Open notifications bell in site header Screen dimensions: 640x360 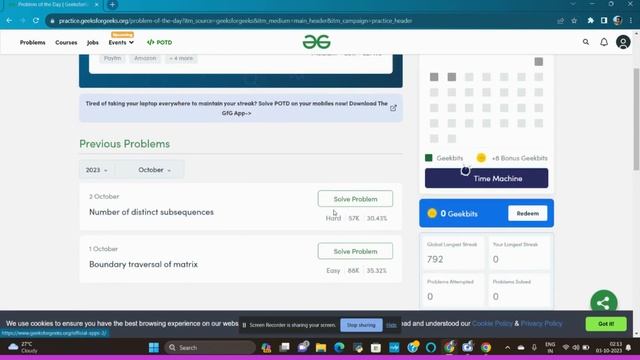[604, 42]
